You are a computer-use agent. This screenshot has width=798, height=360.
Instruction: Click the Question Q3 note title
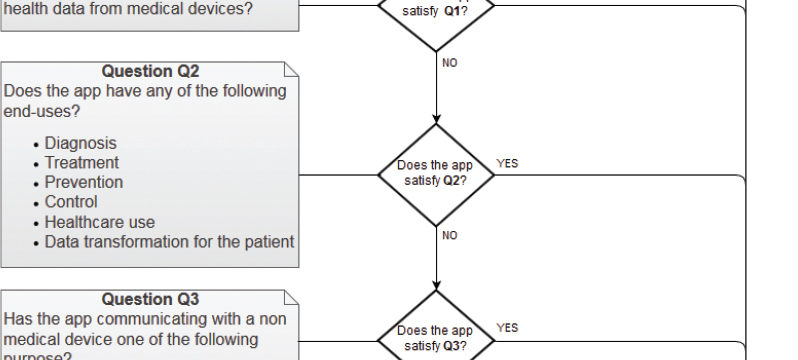point(151,299)
